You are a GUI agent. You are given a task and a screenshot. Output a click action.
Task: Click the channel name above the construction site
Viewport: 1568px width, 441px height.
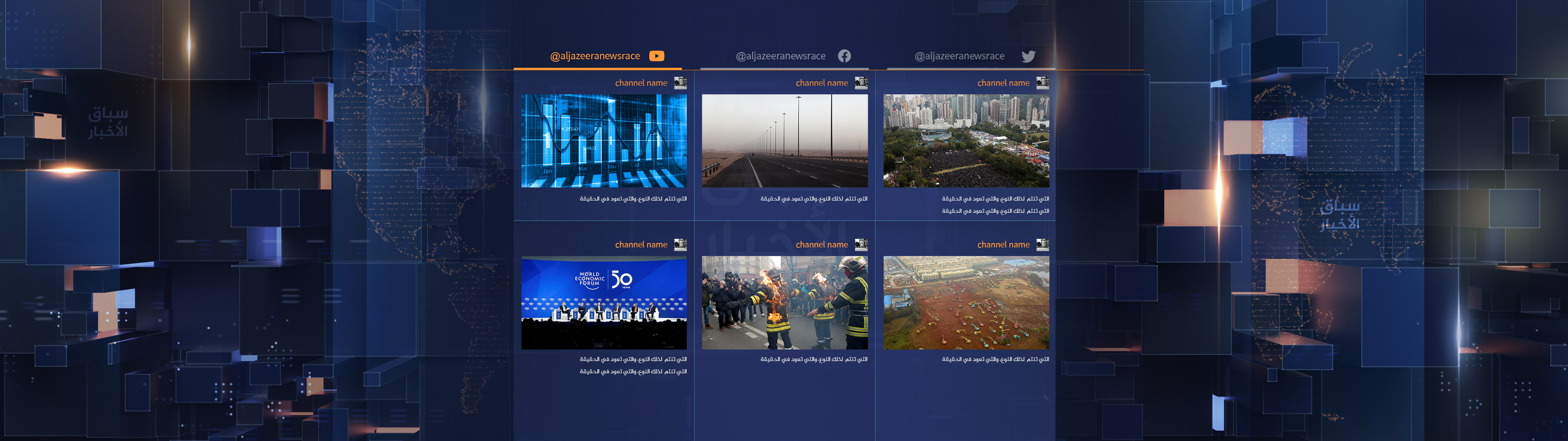click(x=1003, y=244)
